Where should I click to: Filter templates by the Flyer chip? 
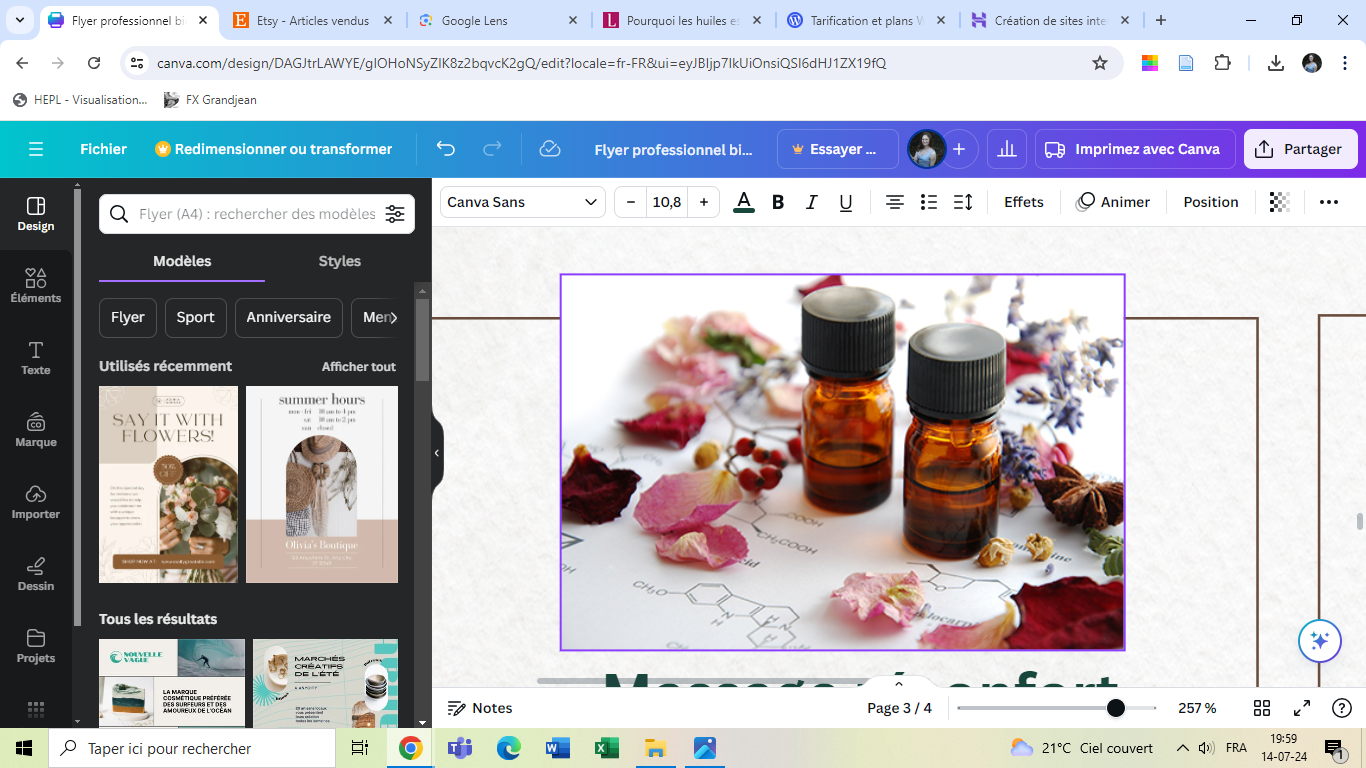pyautogui.click(x=128, y=317)
